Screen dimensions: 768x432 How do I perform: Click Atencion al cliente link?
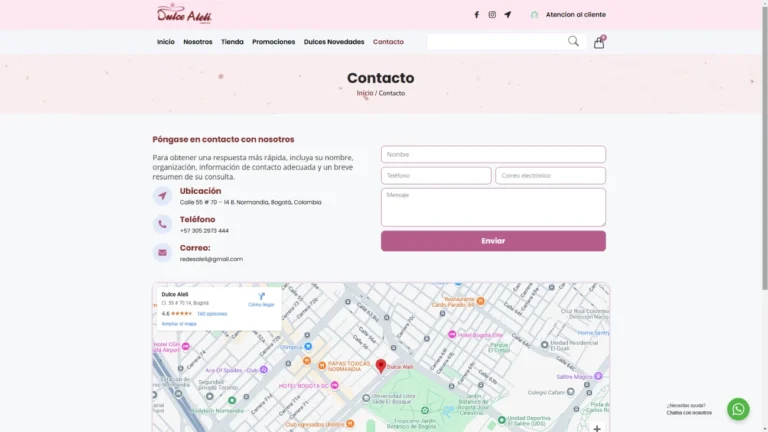(x=576, y=15)
